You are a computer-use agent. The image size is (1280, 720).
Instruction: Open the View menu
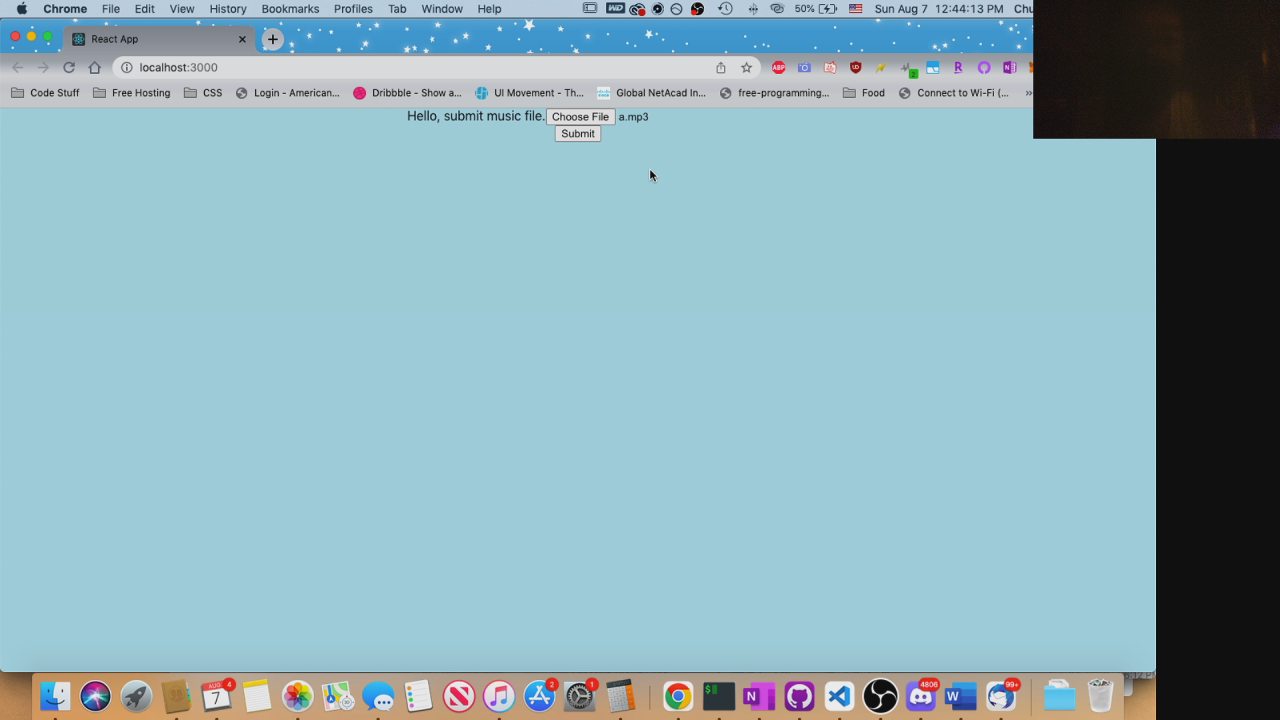point(182,9)
